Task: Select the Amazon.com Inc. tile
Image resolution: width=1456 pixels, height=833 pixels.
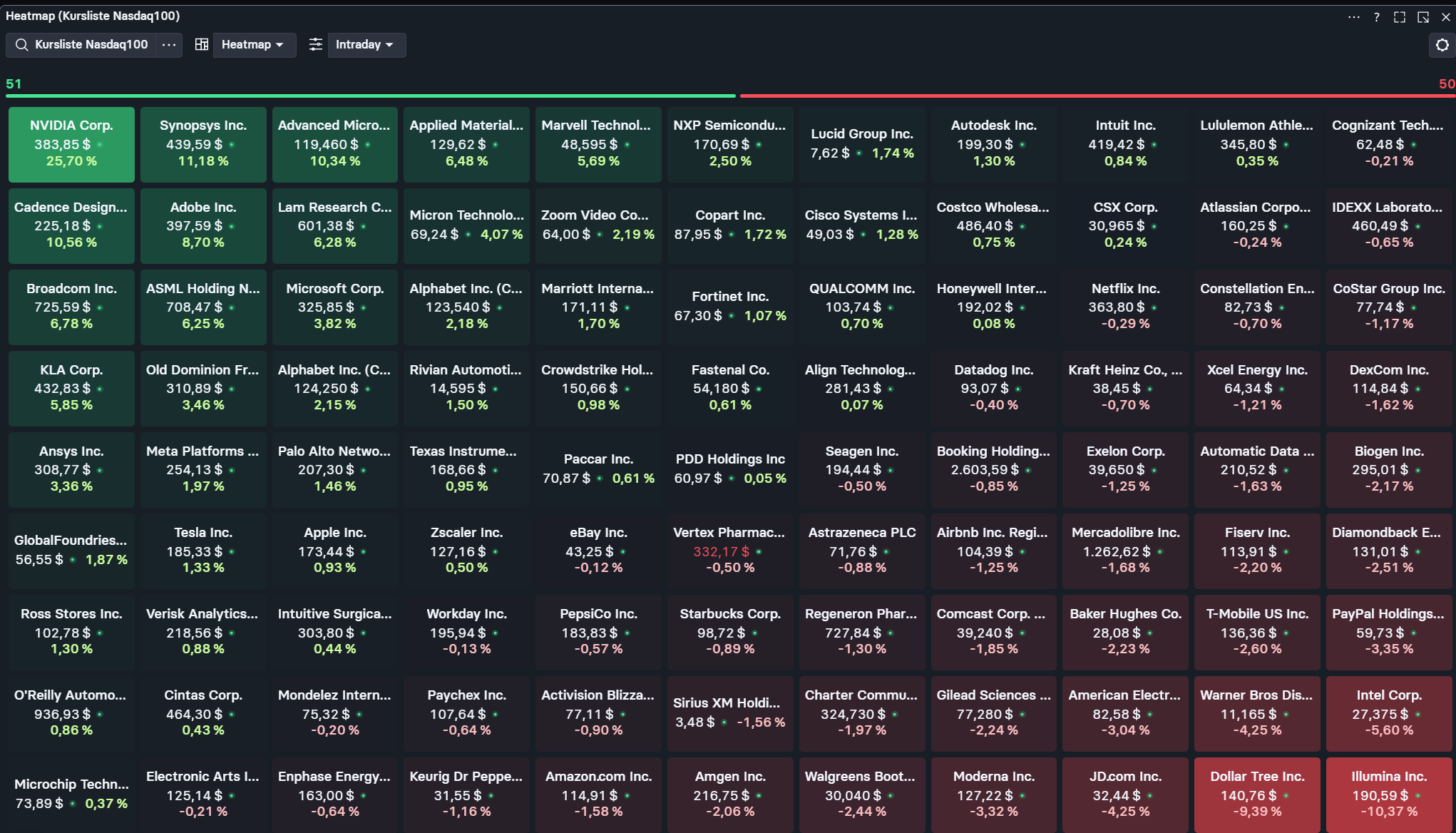Action: click(598, 795)
